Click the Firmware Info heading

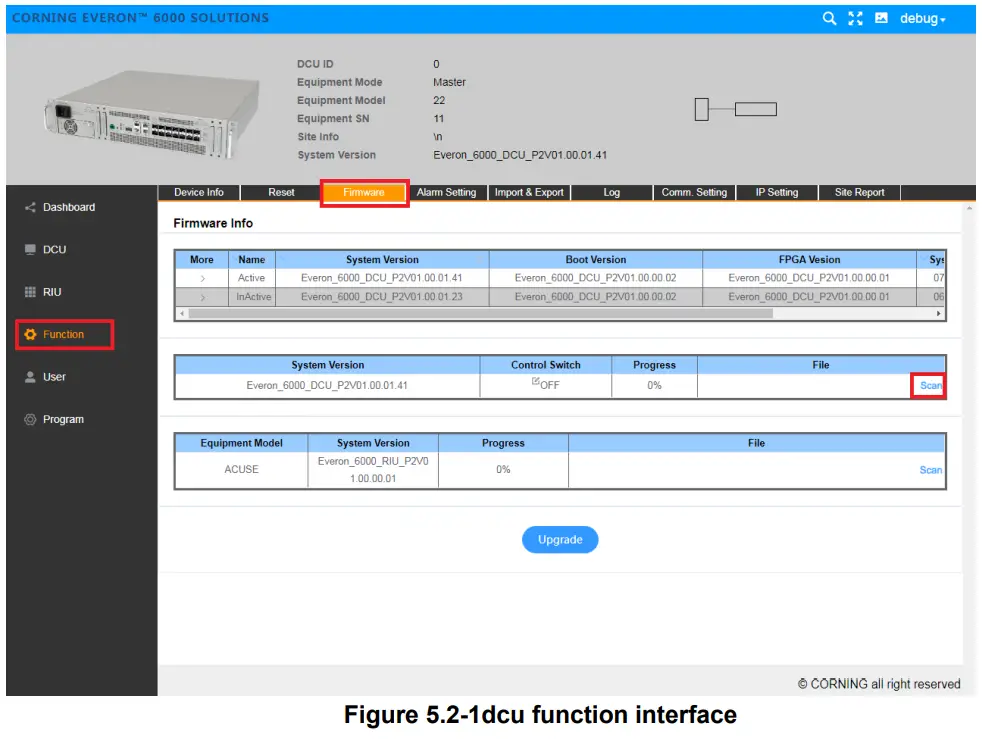tap(213, 224)
